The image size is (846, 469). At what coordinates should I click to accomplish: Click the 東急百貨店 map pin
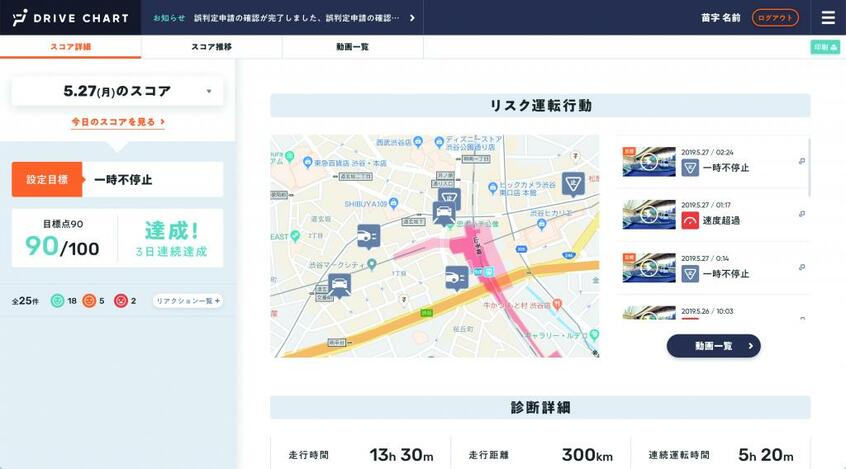(x=308, y=162)
